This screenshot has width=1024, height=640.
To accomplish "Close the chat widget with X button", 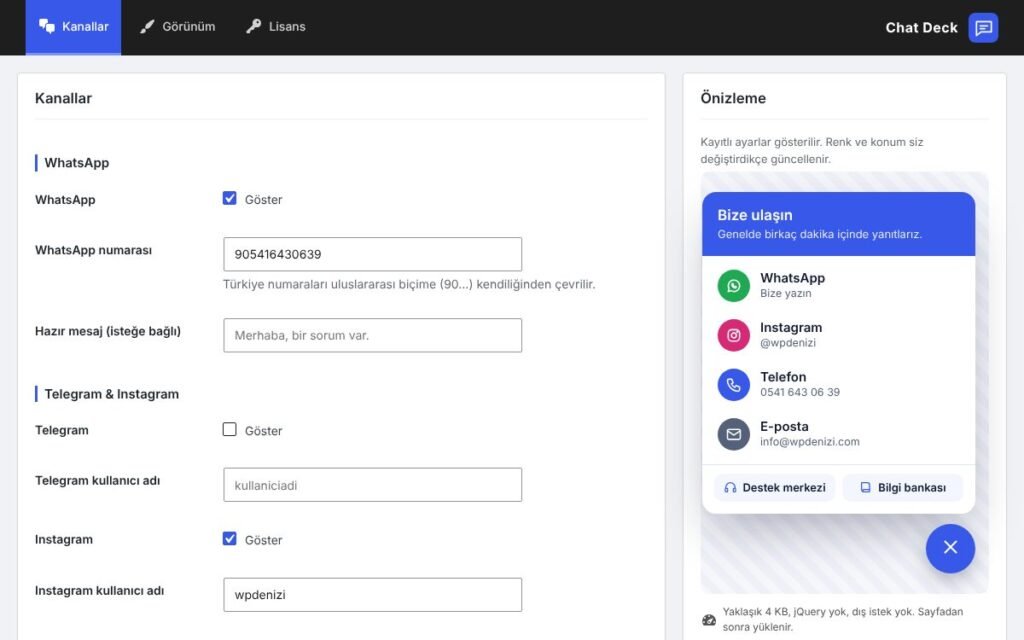I will click(950, 548).
